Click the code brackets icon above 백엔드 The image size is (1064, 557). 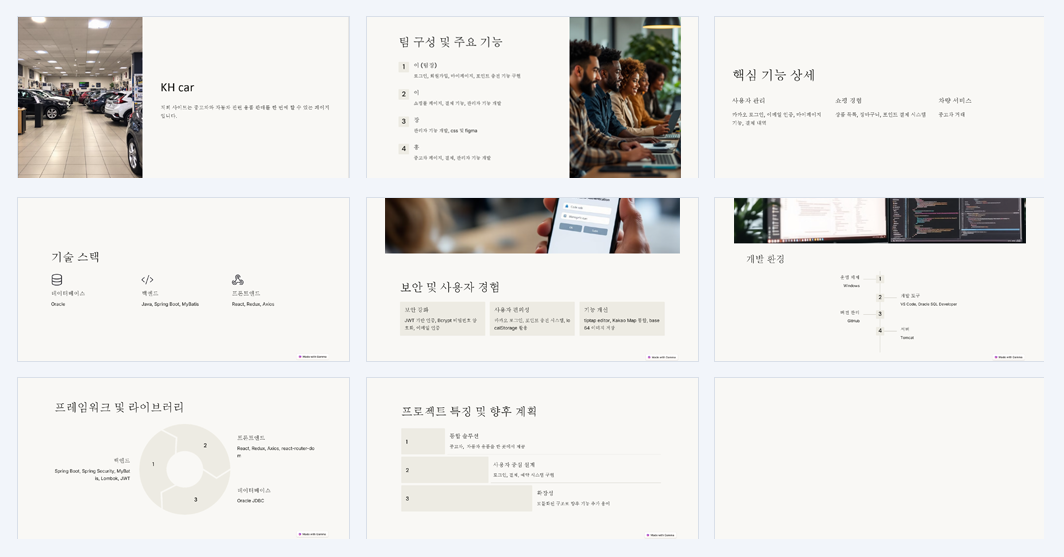[147, 280]
